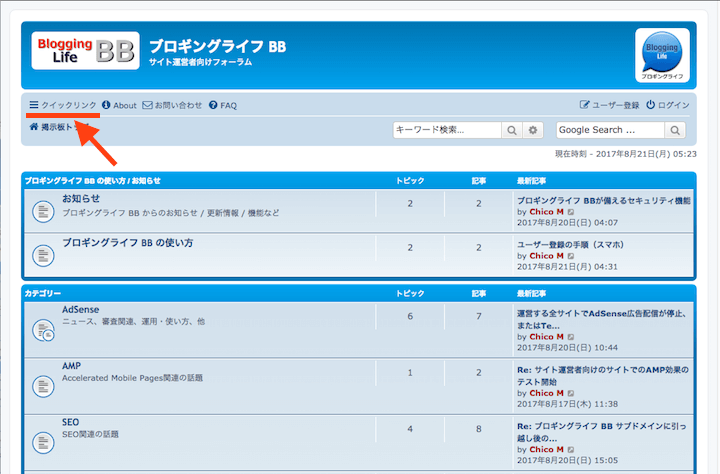This screenshot has height=474, width=720.
Task: Click the ユーザー登録 register link
Action: 609,105
